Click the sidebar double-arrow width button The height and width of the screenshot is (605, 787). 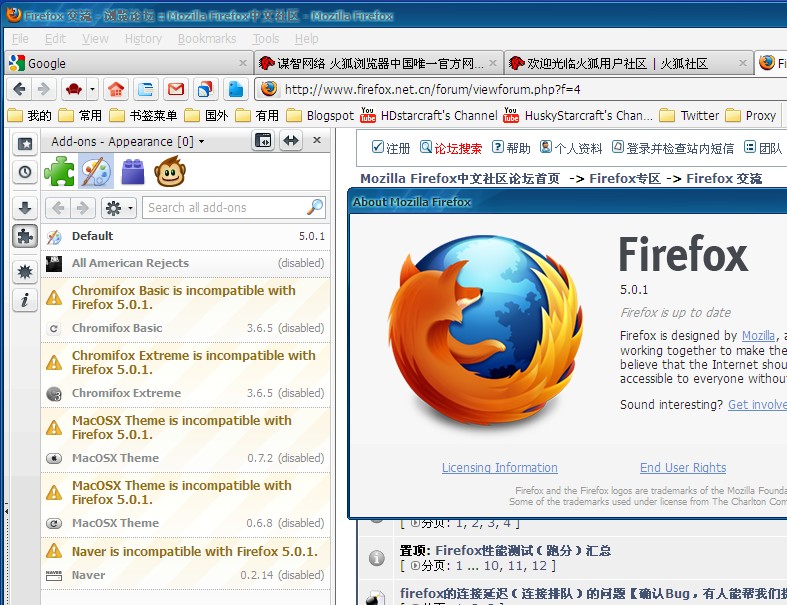click(x=291, y=141)
